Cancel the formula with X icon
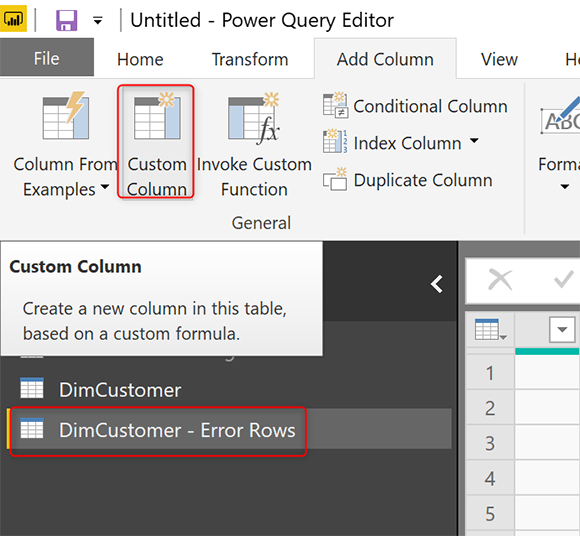The height and width of the screenshot is (536, 580). coord(500,280)
